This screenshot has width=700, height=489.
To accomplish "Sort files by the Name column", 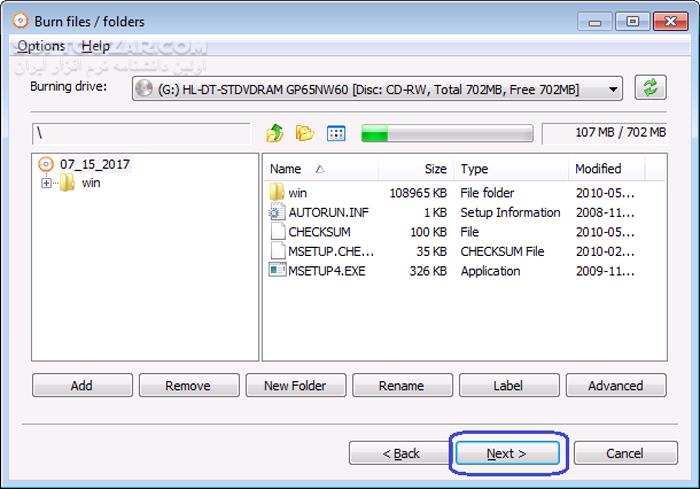I will point(321,169).
